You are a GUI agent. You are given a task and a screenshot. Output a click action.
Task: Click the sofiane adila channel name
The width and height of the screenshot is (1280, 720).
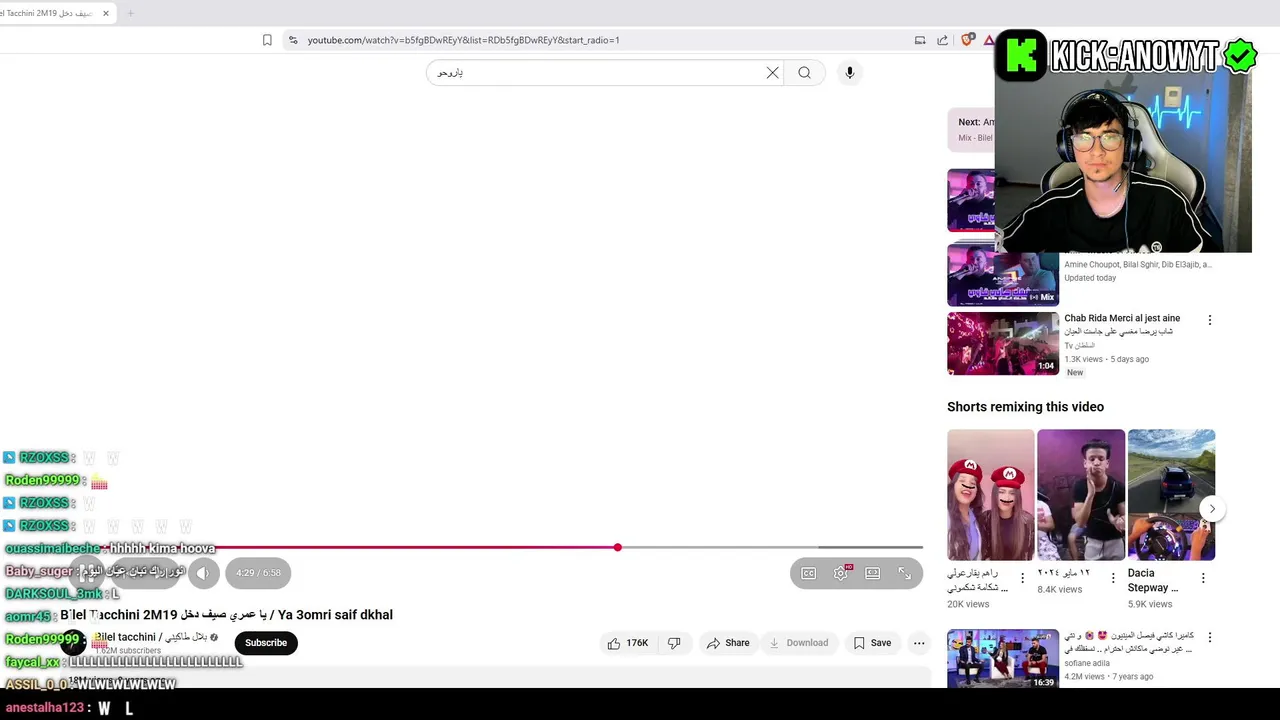(1087, 663)
